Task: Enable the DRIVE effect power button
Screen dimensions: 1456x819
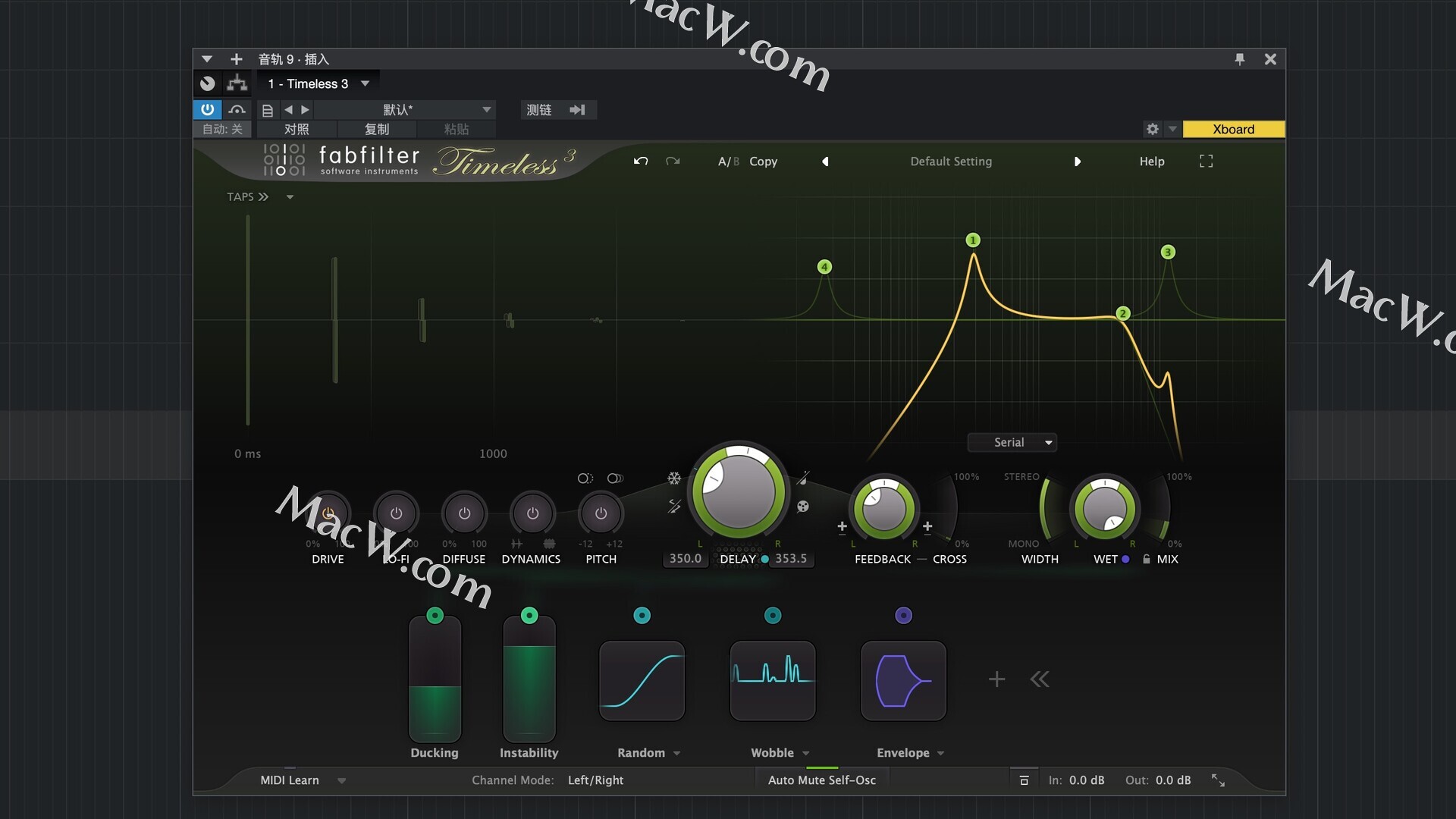Action: 328,513
